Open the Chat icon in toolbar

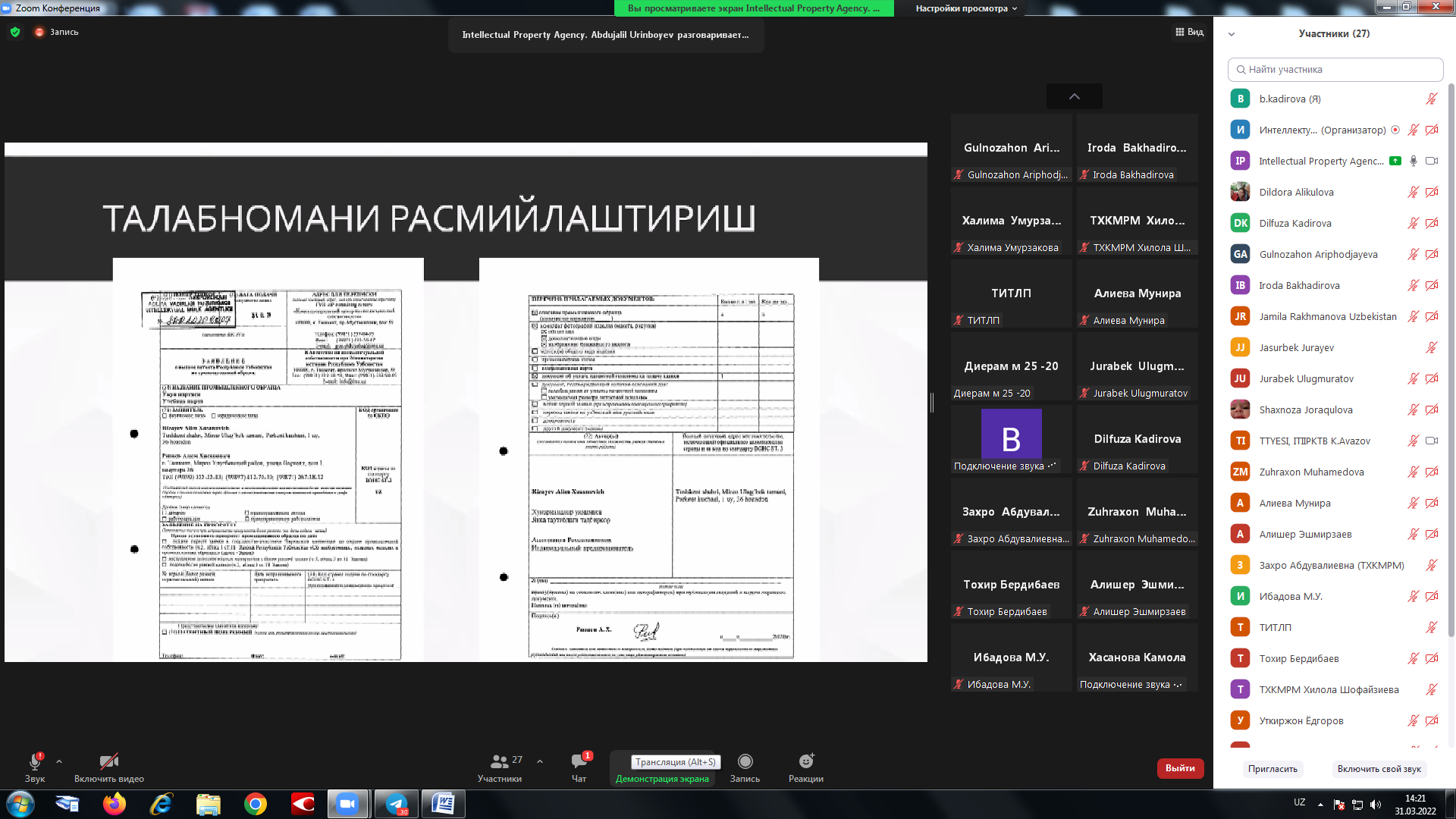coord(579,762)
